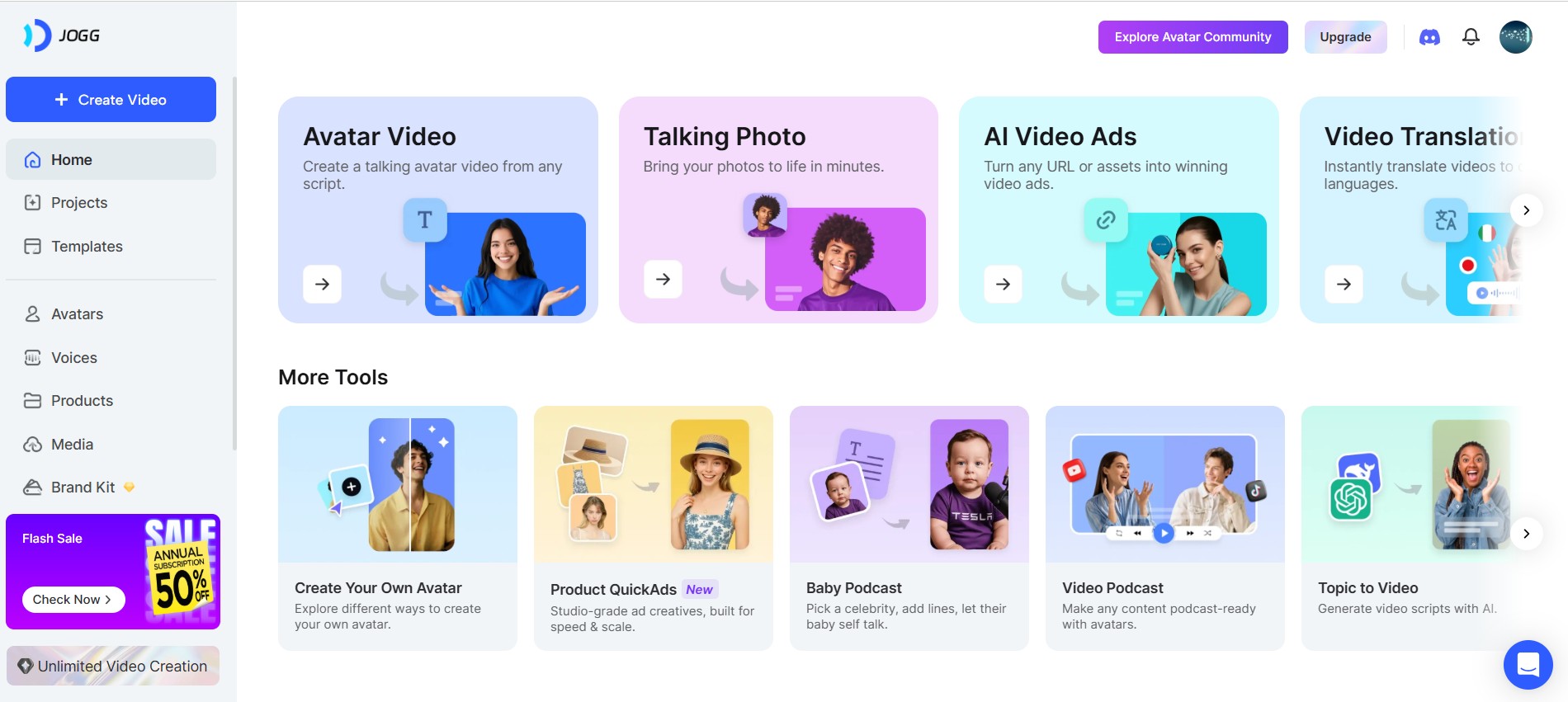Open user profile avatar menu
1568x702 pixels.
pos(1516,37)
